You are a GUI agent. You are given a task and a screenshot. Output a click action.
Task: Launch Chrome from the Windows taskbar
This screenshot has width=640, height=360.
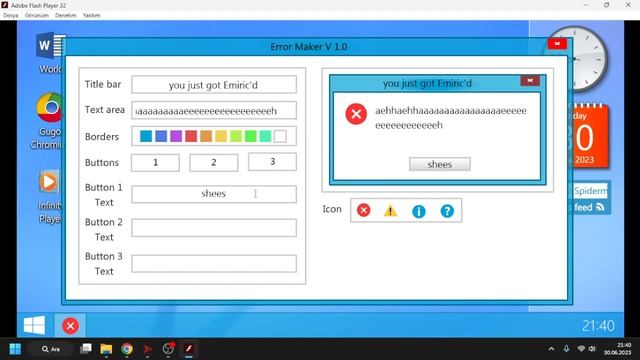pos(127,349)
